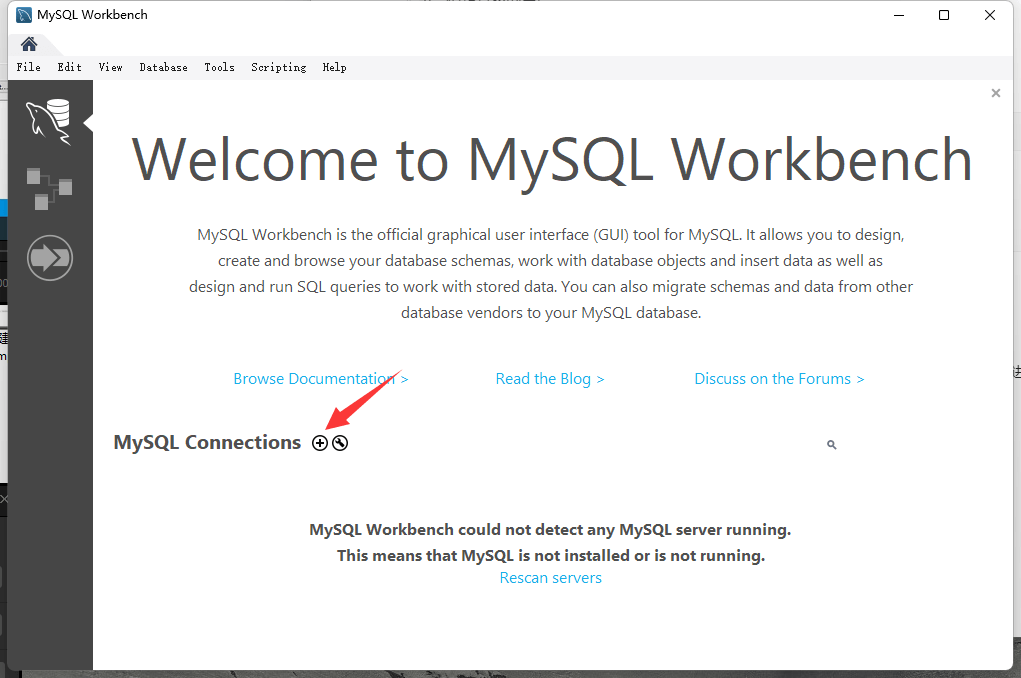Image resolution: width=1021 pixels, height=678 pixels.
Task: Open the Help menu
Action: pyautogui.click(x=335, y=67)
